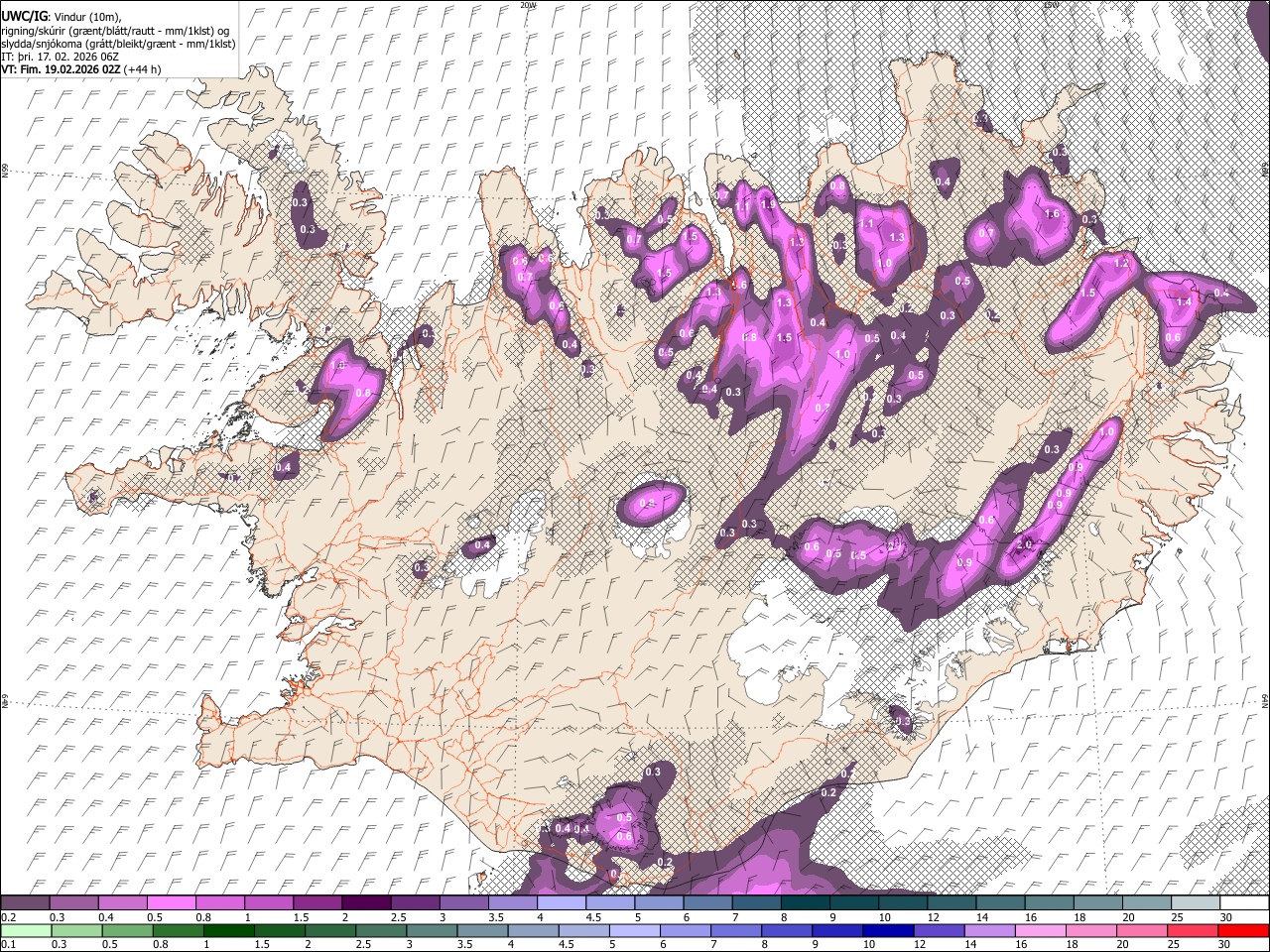Click the darkest green 1–1.5 rain legend swatch
This screenshot has height=952, width=1270.
tap(229, 930)
